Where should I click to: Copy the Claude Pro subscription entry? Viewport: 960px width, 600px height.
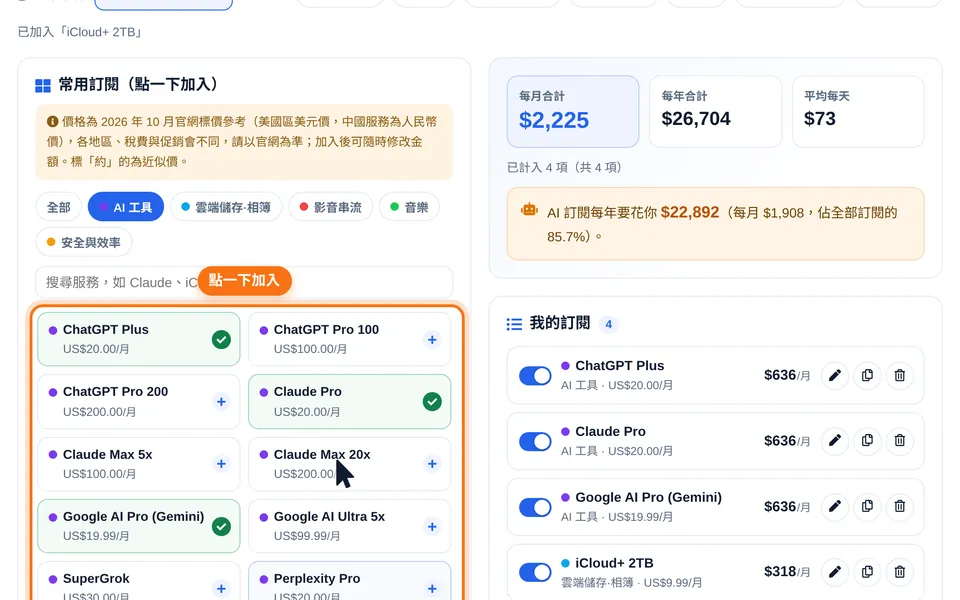click(x=867, y=441)
